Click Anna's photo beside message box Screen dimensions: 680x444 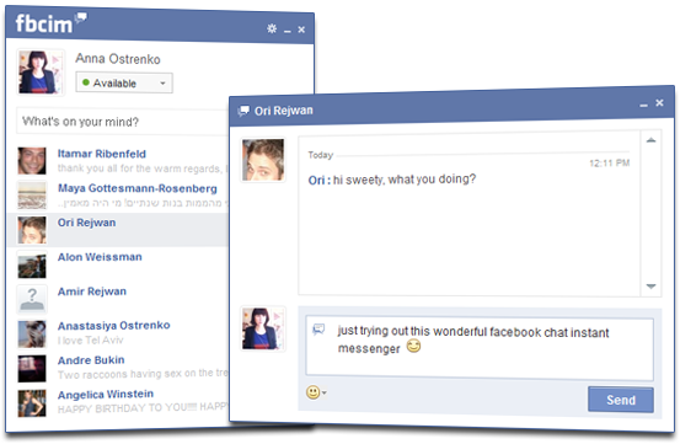tap(263, 328)
